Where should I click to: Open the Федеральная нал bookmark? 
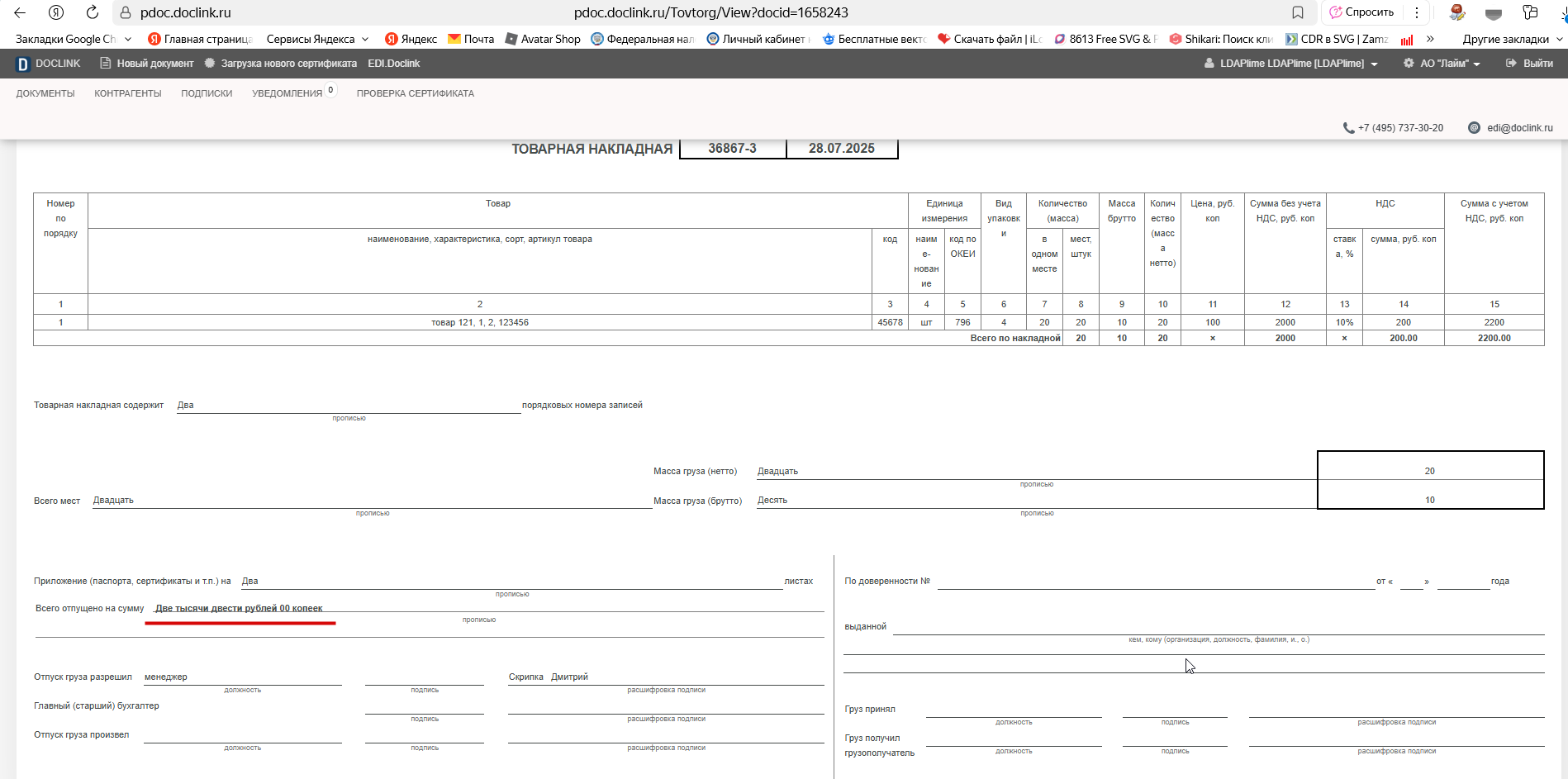click(x=643, y=39)
